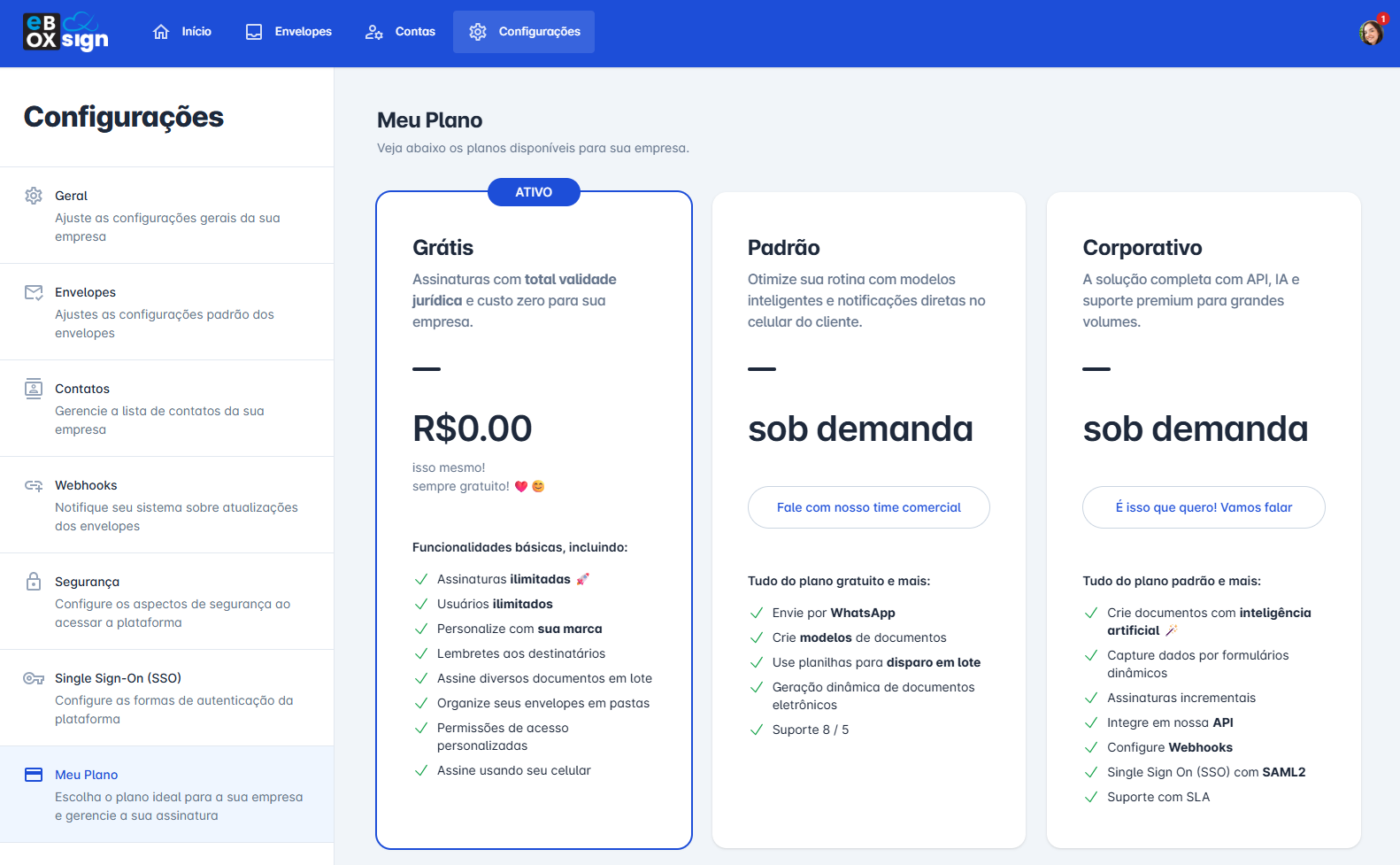1400x865 pixels.
Task: Click 'Capture dados por formulários dinâmicos'
Action: [x=1198, y=664]
